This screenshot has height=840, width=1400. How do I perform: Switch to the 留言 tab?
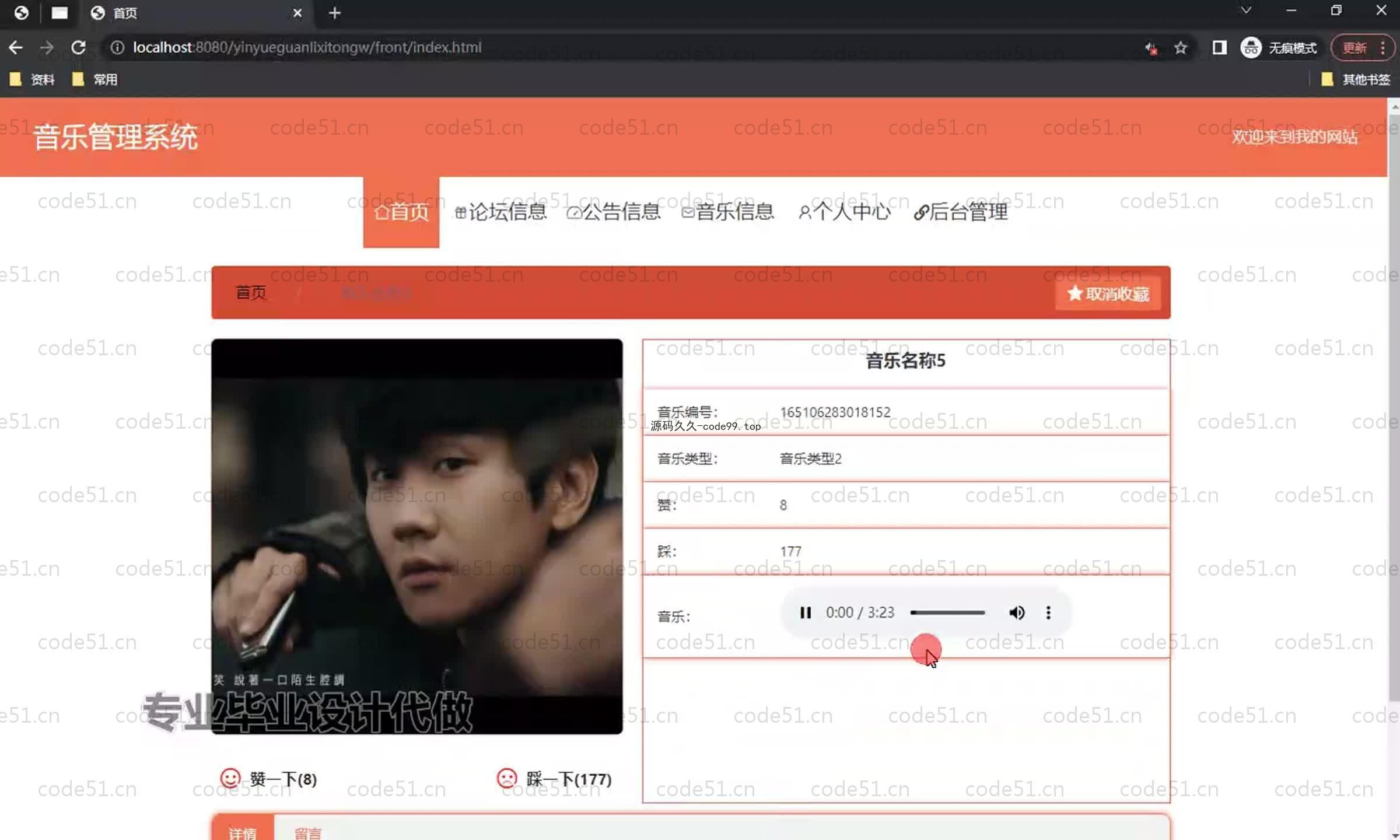tap(308, 832)
